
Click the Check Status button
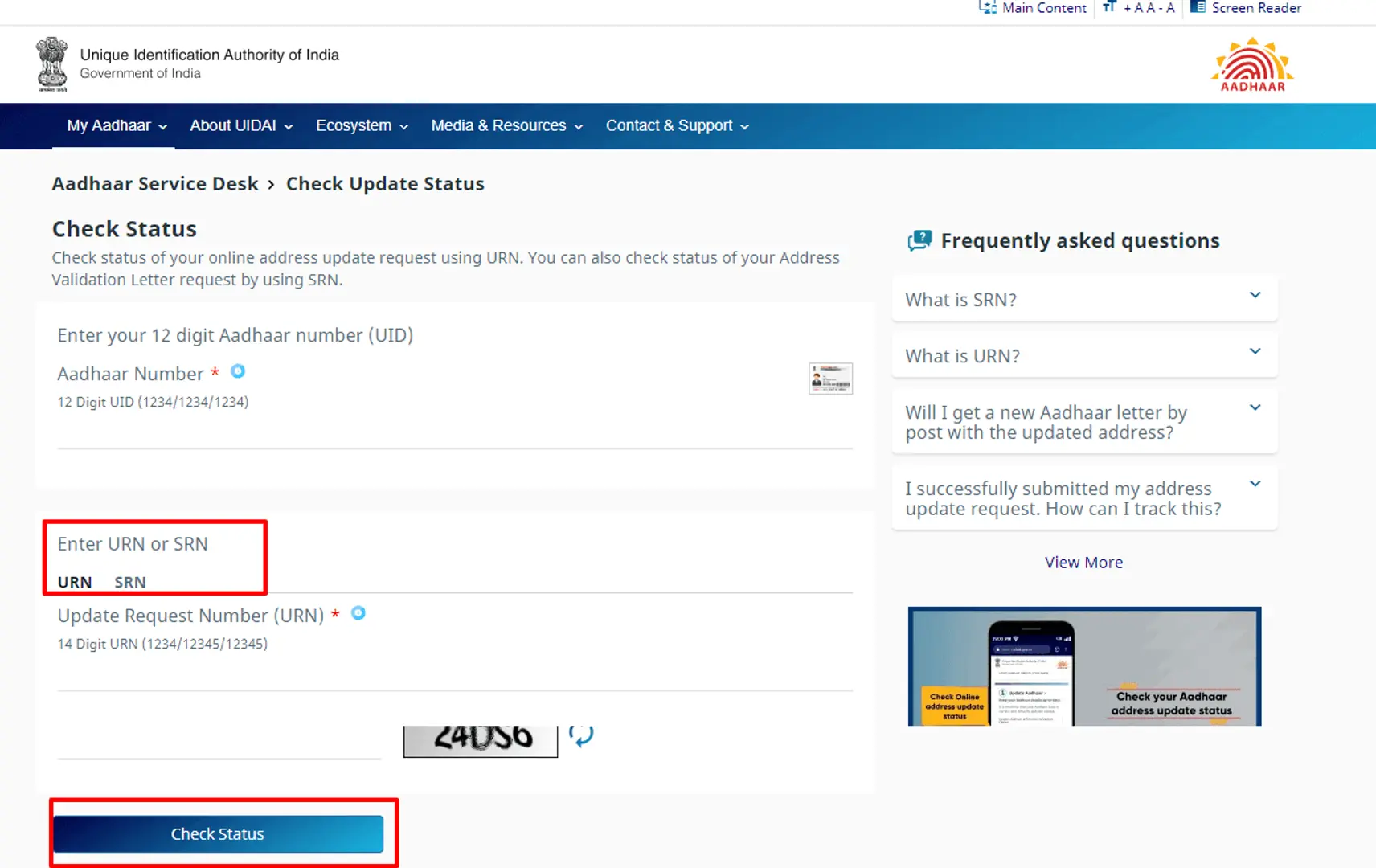218,833
